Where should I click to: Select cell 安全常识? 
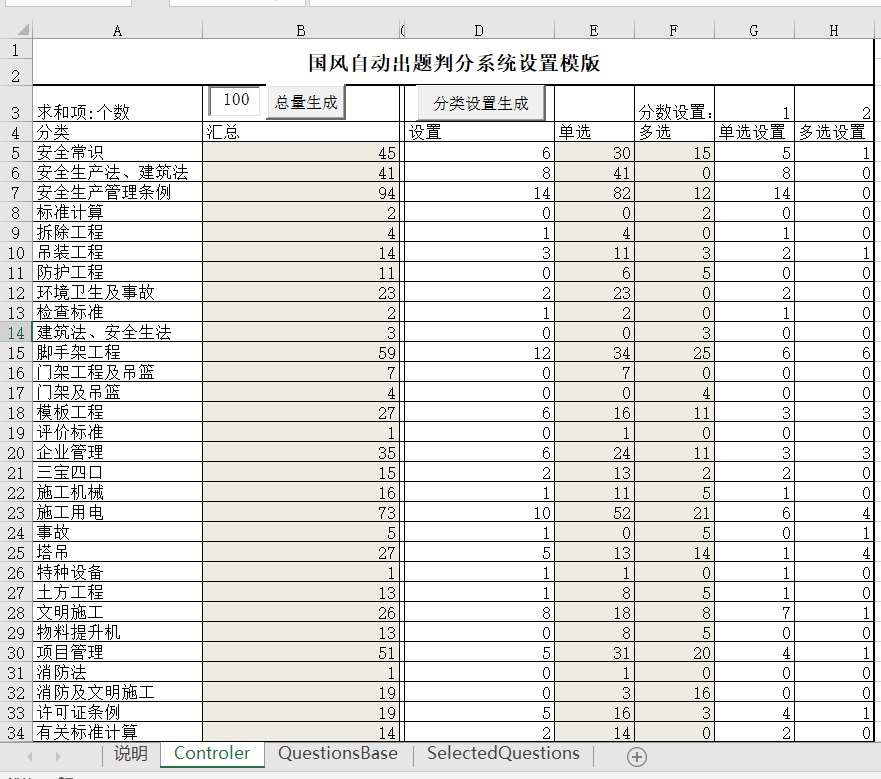[117, 152]
